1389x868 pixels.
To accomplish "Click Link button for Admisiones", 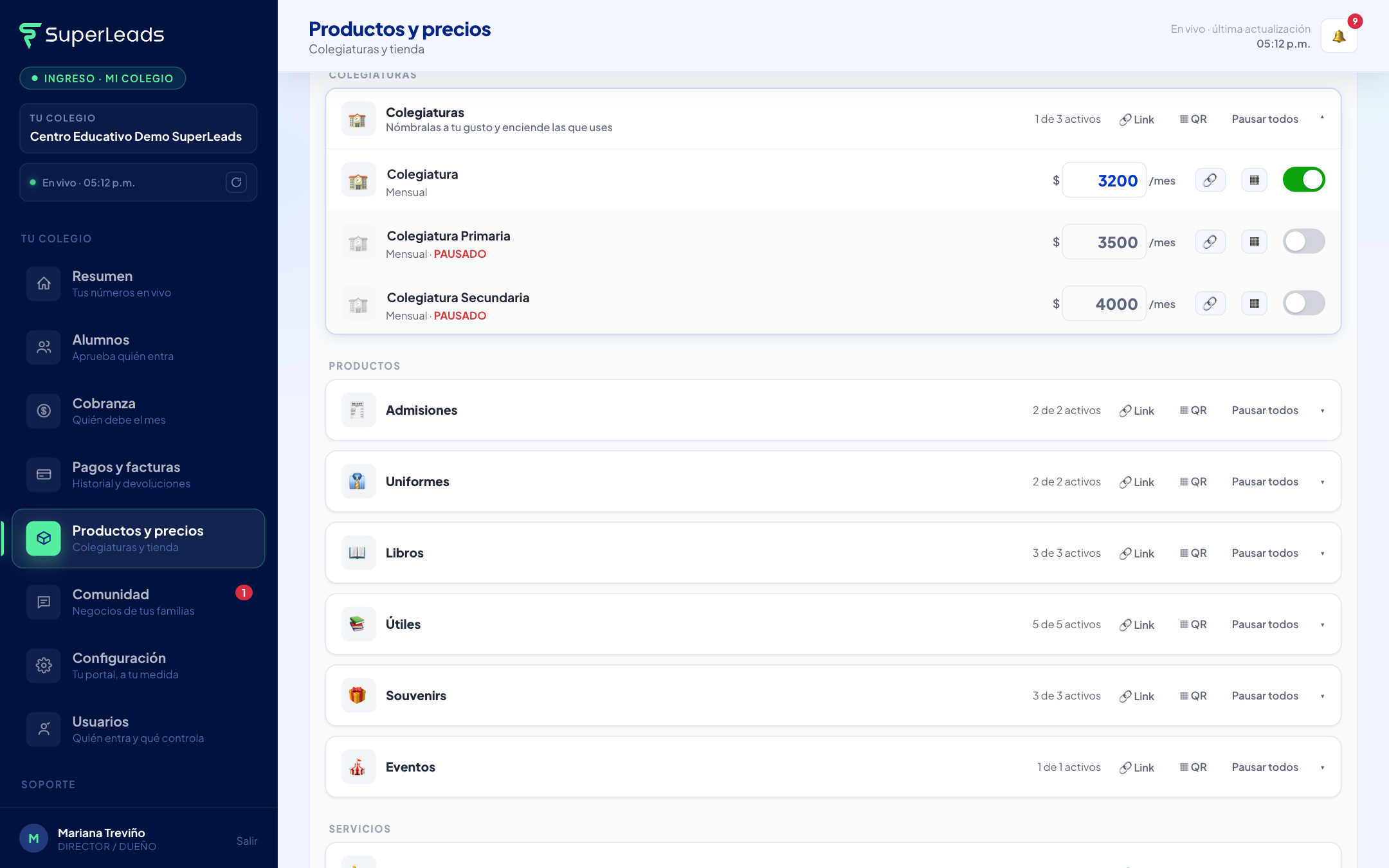I will pos(1137,411).
